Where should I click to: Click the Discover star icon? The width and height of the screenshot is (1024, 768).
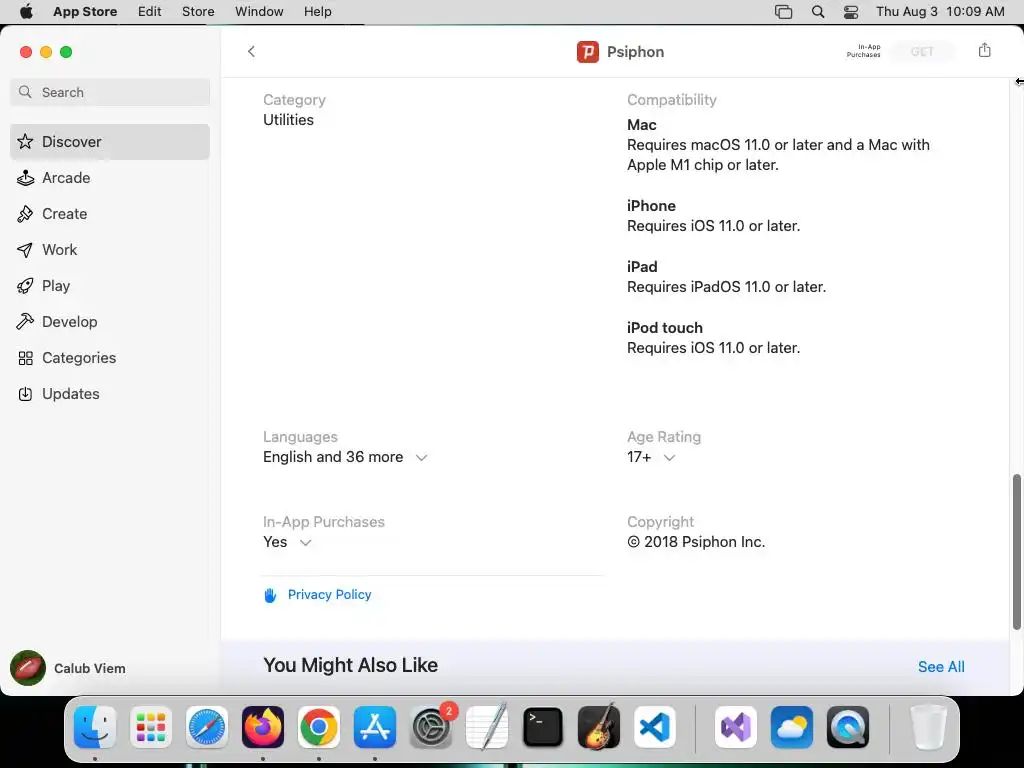[25, 142]
